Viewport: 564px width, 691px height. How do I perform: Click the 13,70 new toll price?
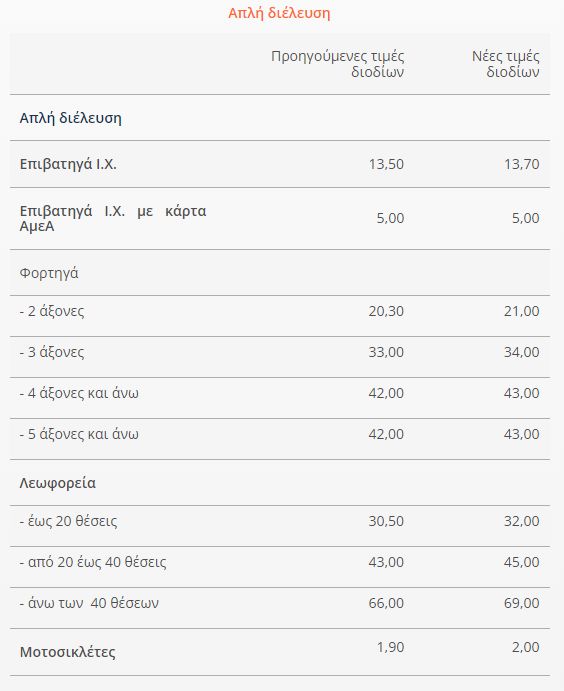point(522,164)
